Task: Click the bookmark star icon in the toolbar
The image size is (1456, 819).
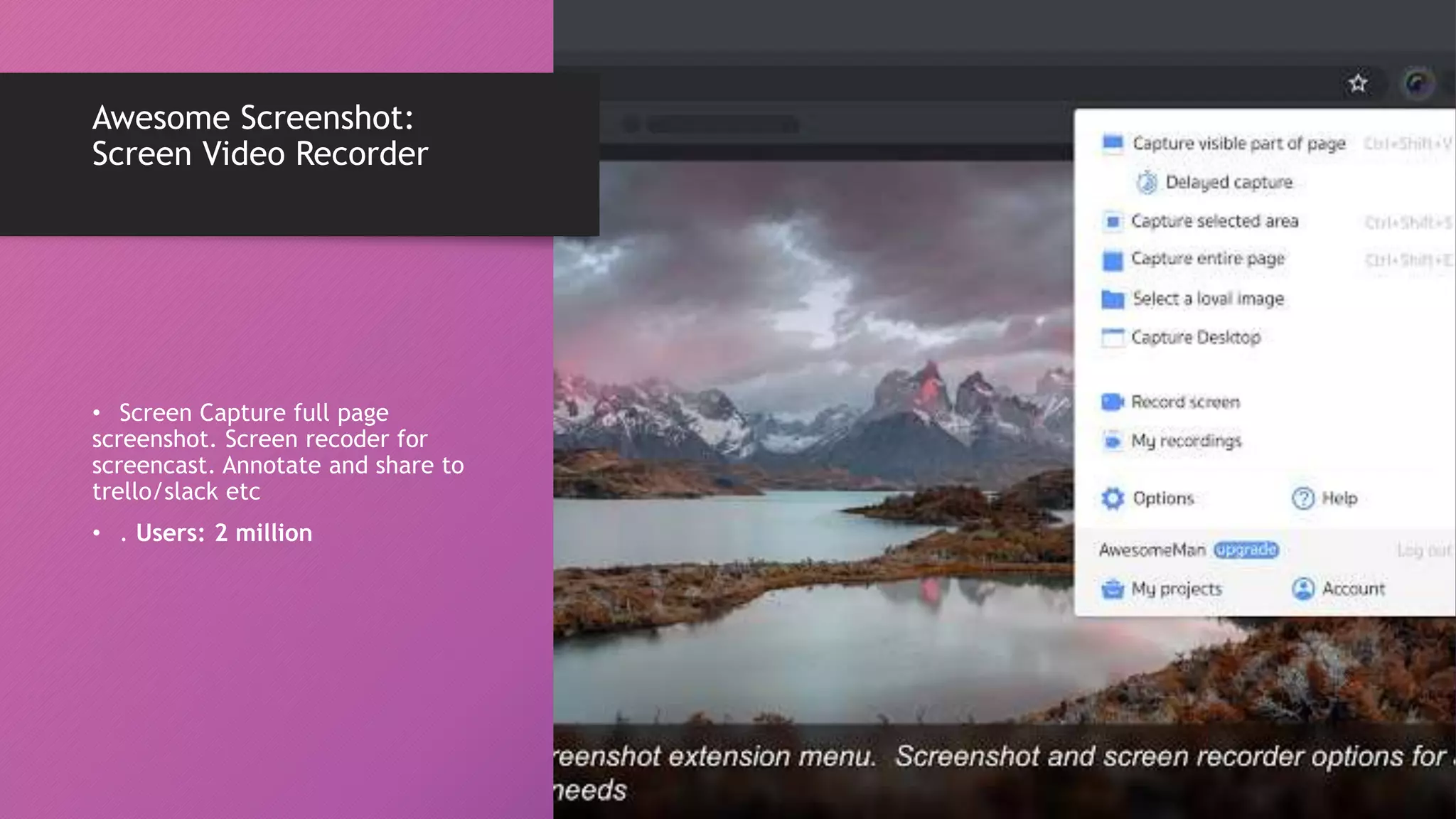Action: point(1358,84)
